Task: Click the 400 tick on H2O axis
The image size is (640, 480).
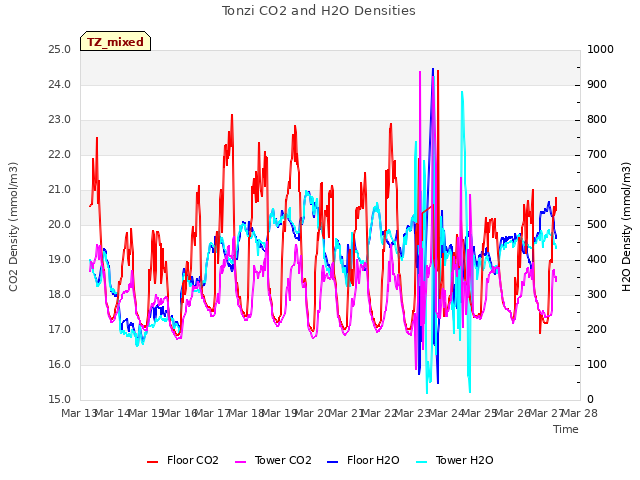Action: tap(597, 260)
